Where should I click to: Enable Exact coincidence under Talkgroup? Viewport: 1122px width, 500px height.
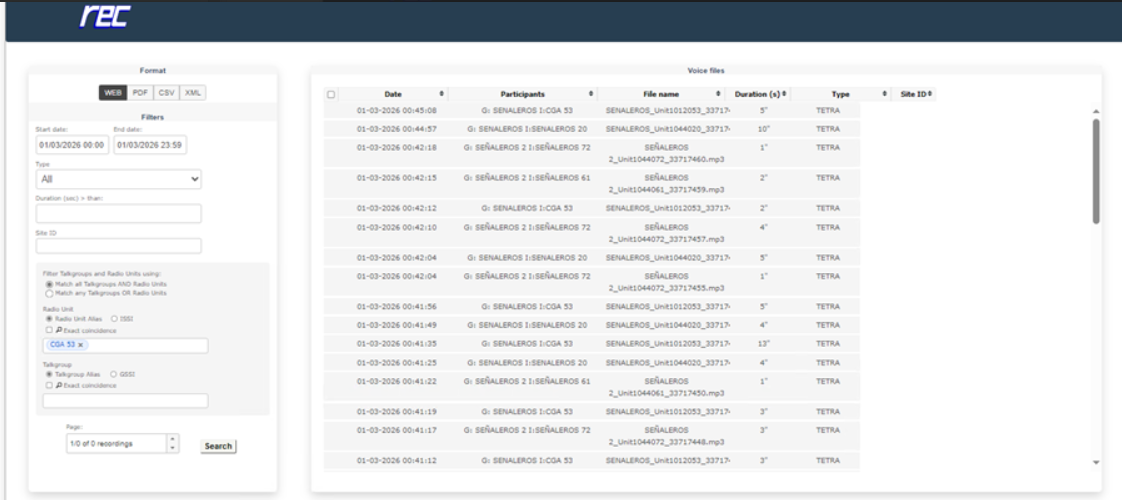[x=49, y=386]
